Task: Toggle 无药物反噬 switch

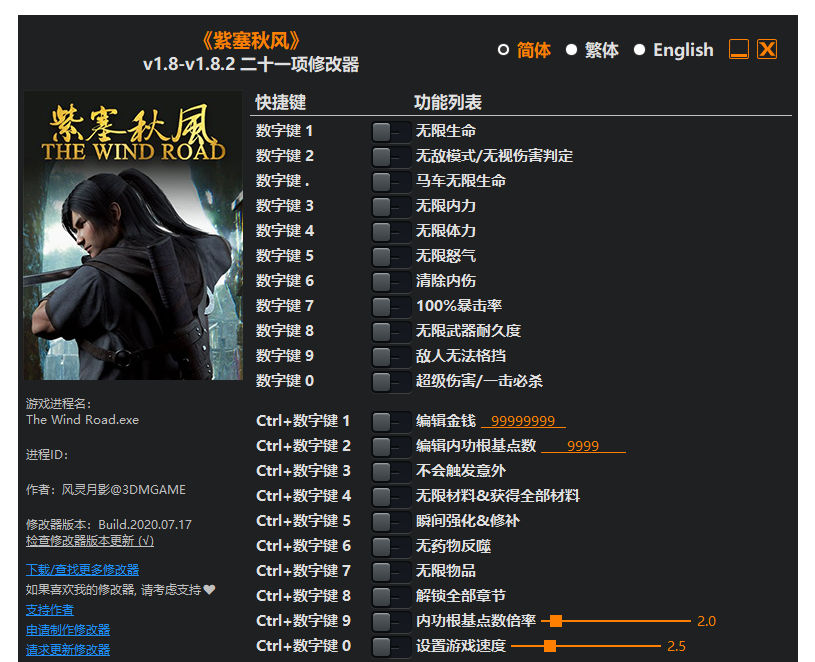Action: pos(391,546)
